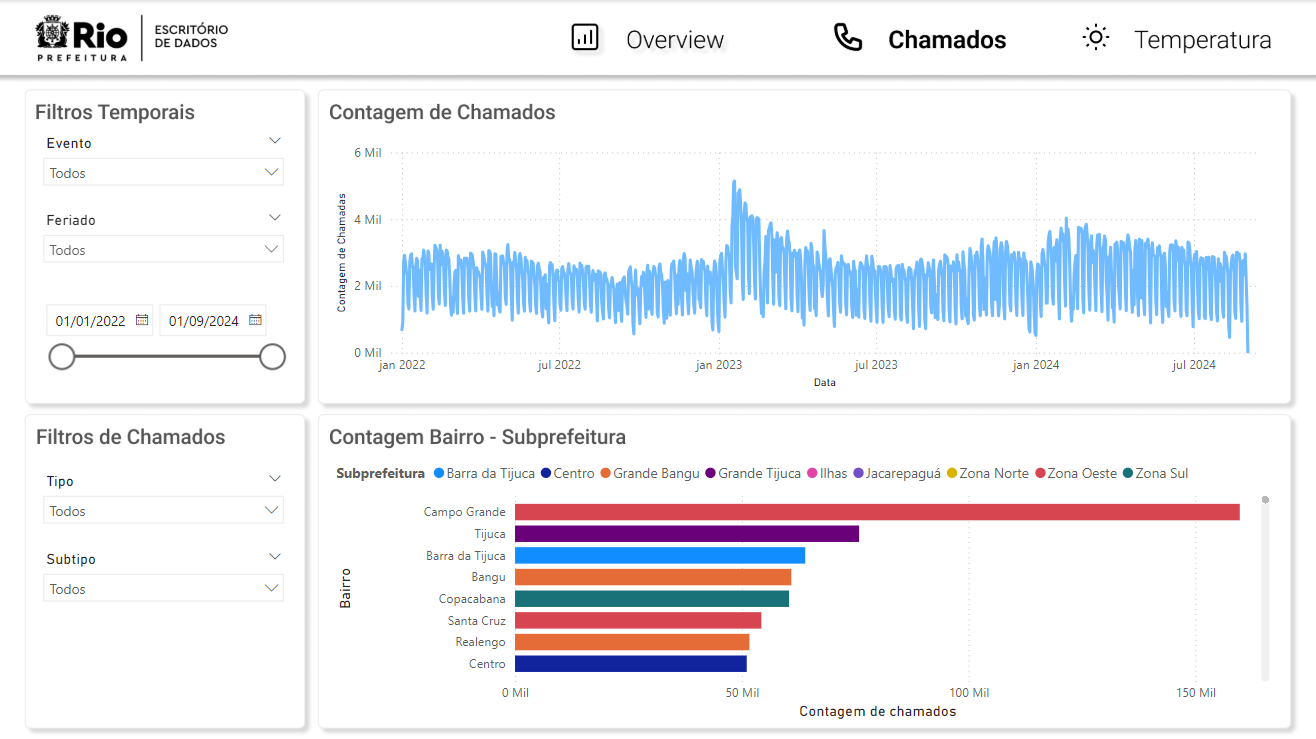Go to the Overview page
Image resolution: width=1316 pixels, height=739 pixels.
click(675, 40)
